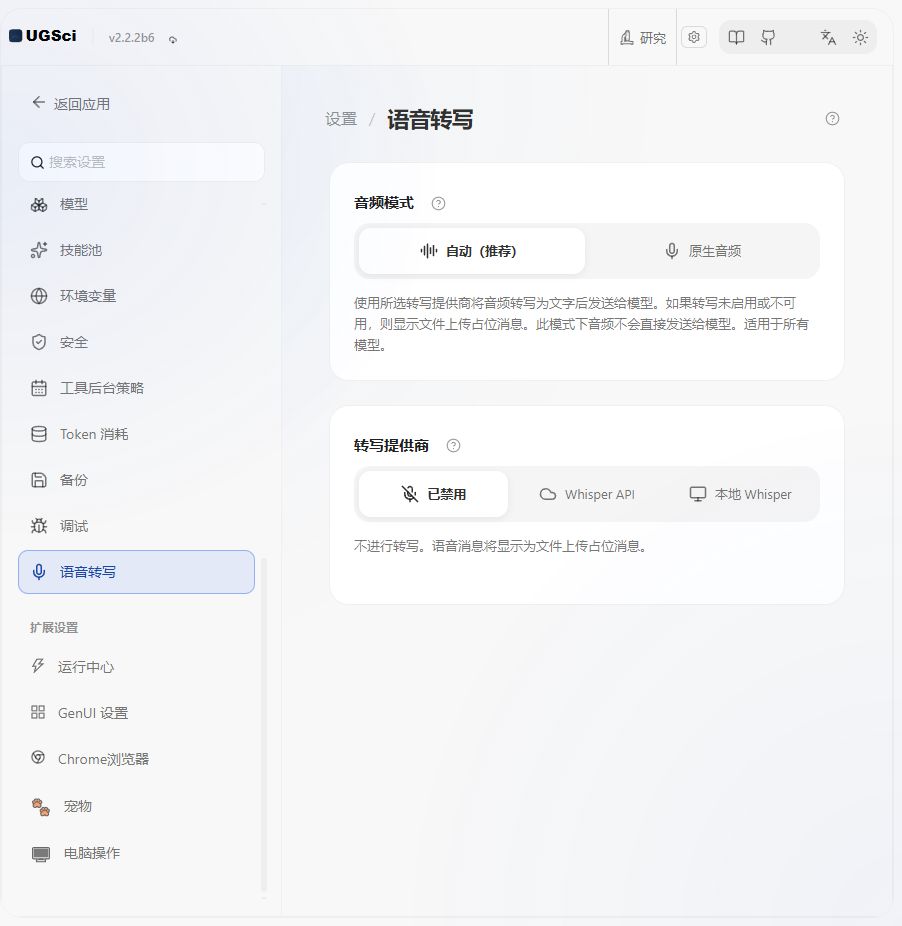
Task: Click the 扩展设置 section header
Action: point(54,628)
